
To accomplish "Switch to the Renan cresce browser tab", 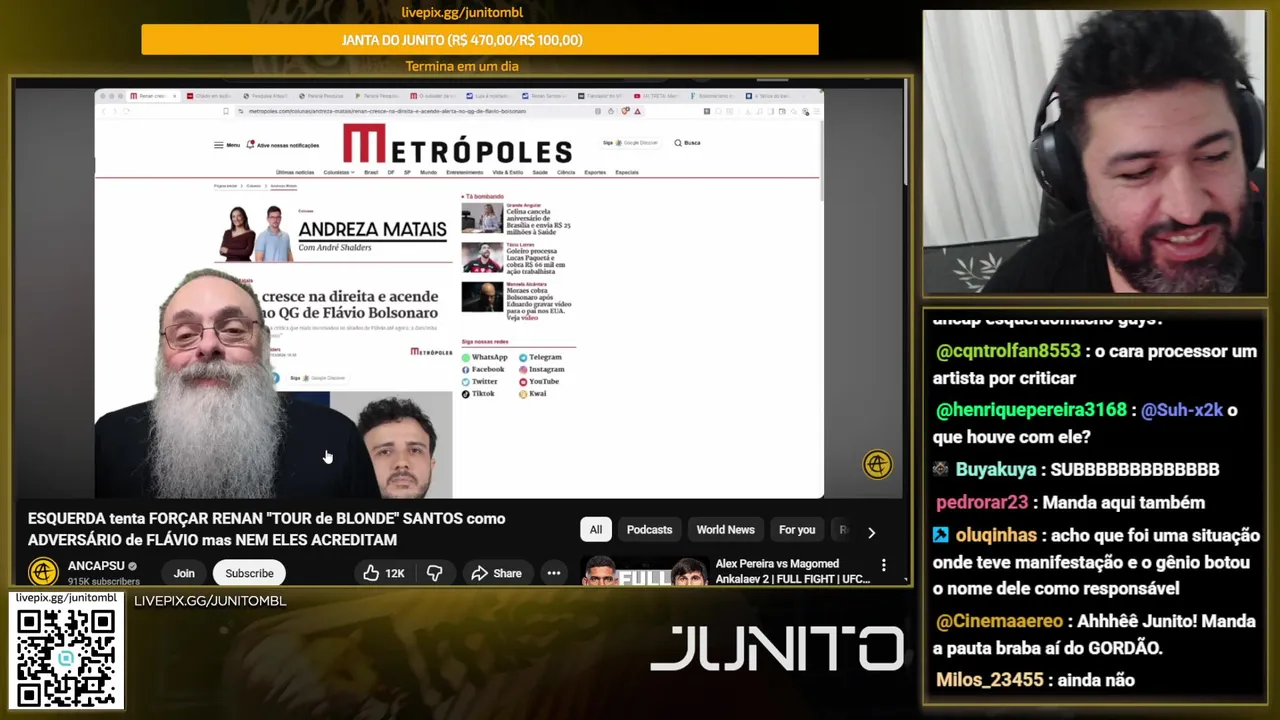I will (x=153, y=96).
